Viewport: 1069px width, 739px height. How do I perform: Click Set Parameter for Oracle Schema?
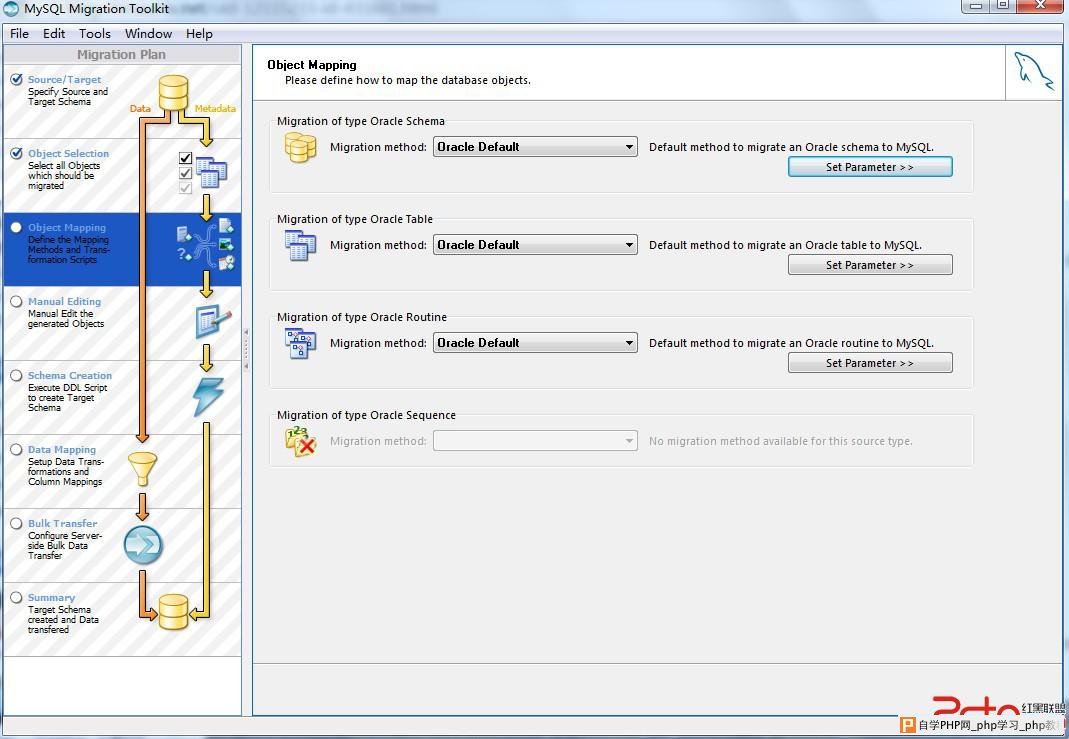tap(870, 167)
